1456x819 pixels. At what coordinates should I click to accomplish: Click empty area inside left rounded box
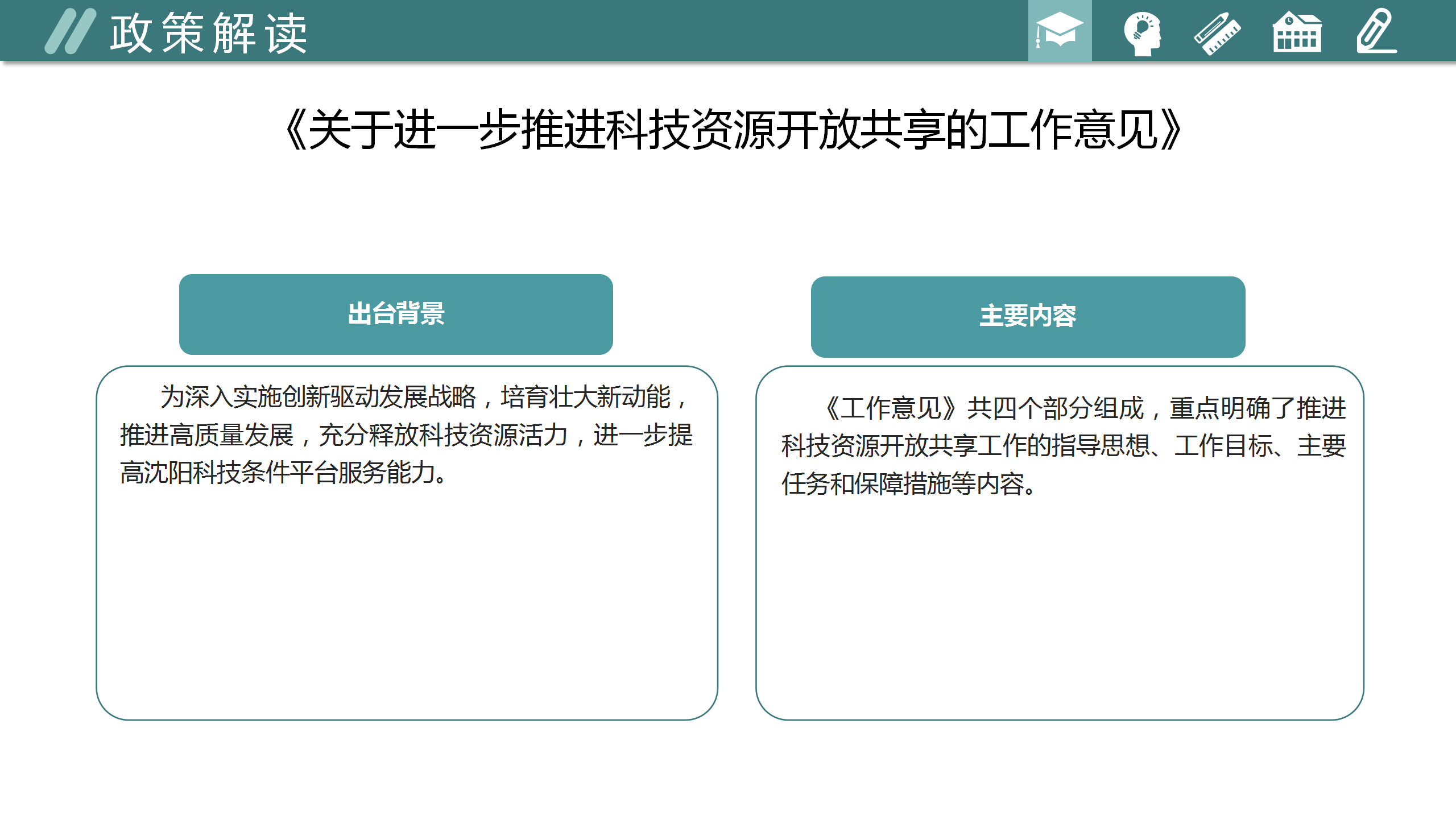[406, 603]
